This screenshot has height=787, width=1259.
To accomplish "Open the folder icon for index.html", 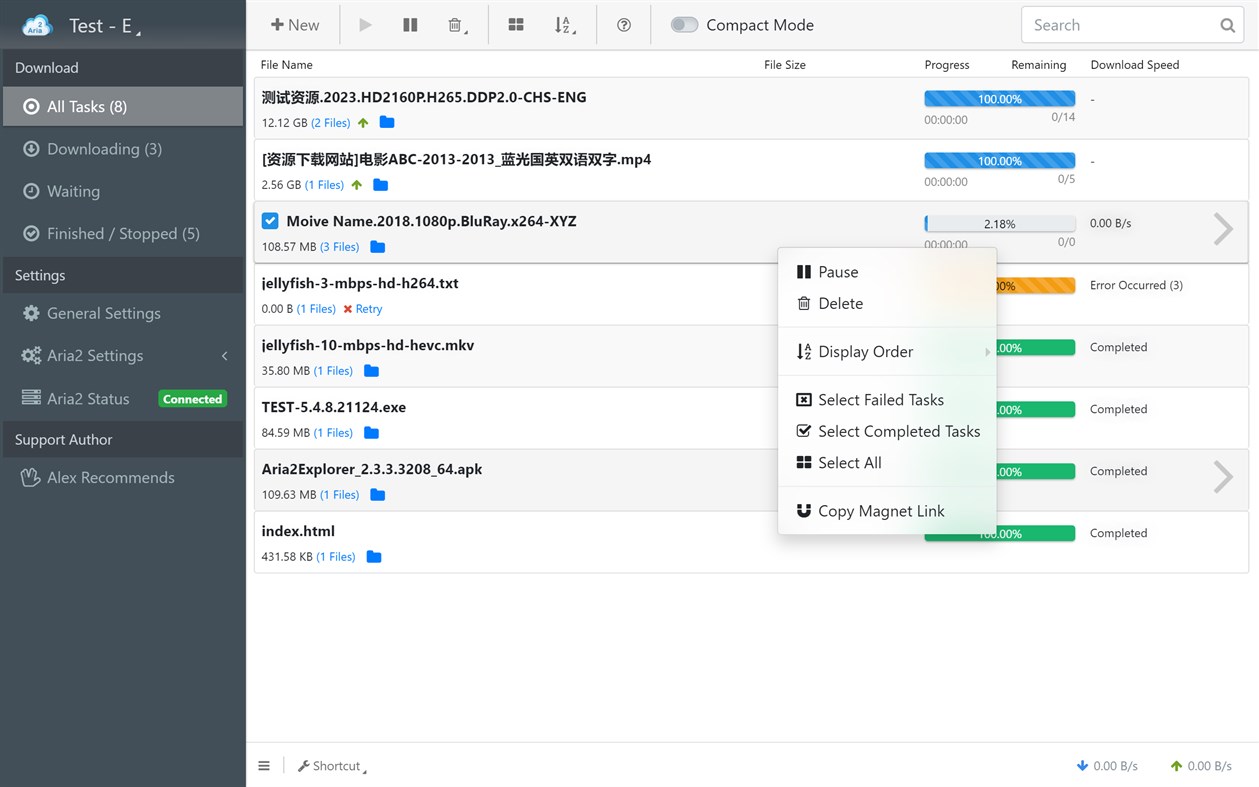I will pyautogui.click(x=373, y=556).
